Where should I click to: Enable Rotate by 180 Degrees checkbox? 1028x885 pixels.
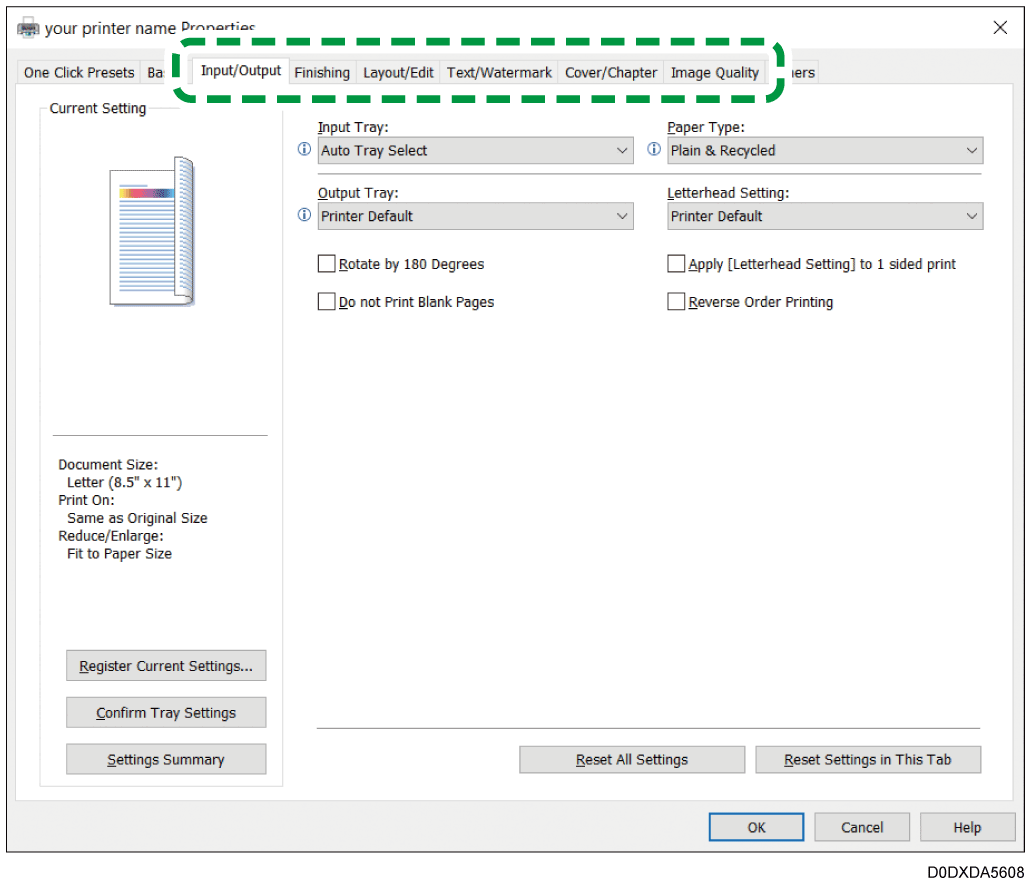point(326,264)
